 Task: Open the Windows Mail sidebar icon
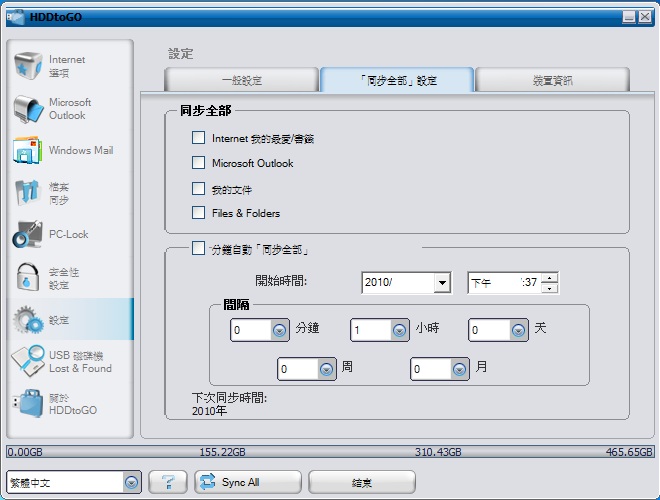27,151
